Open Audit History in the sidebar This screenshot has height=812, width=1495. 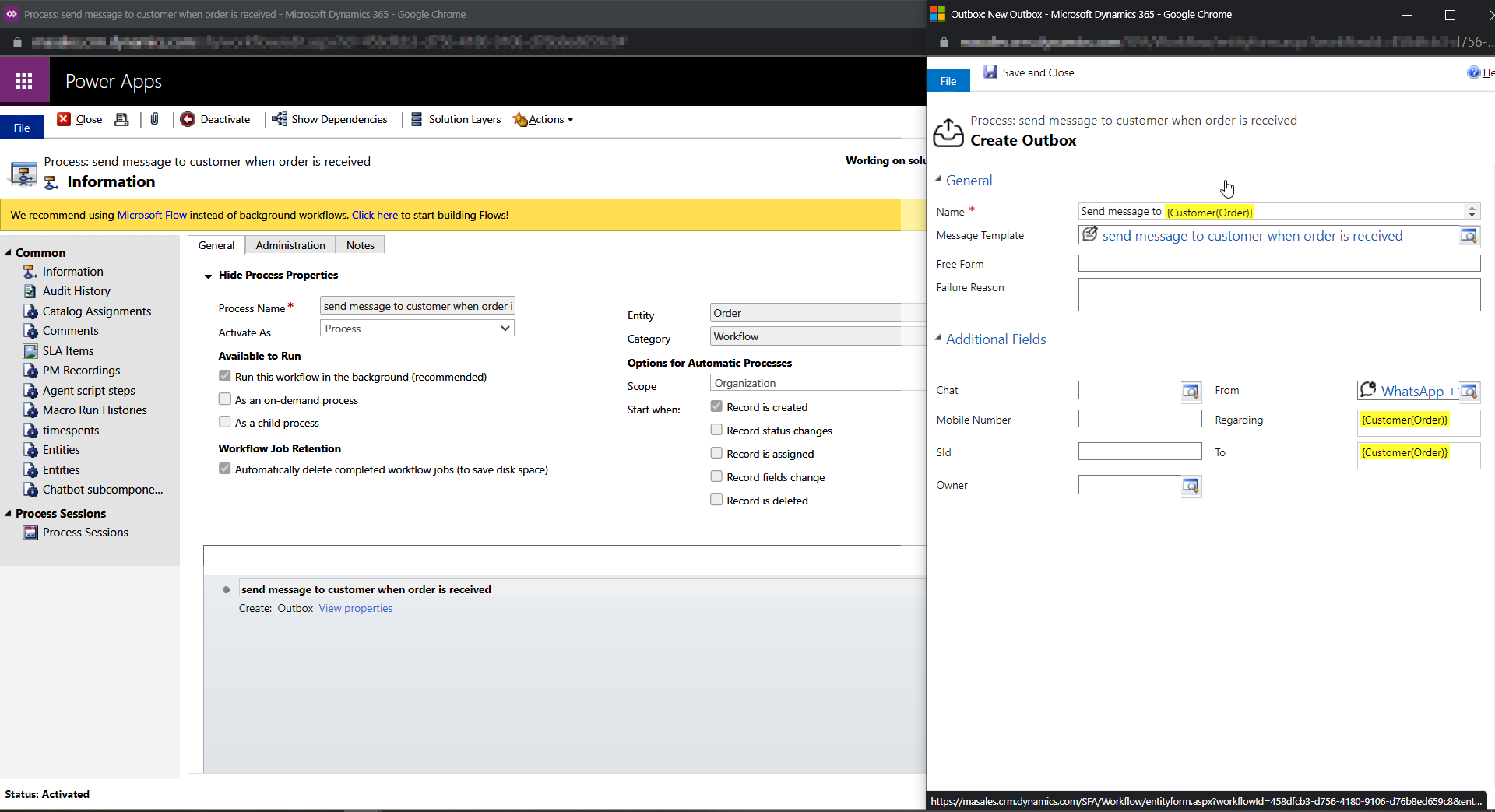[x=76, y=290]
